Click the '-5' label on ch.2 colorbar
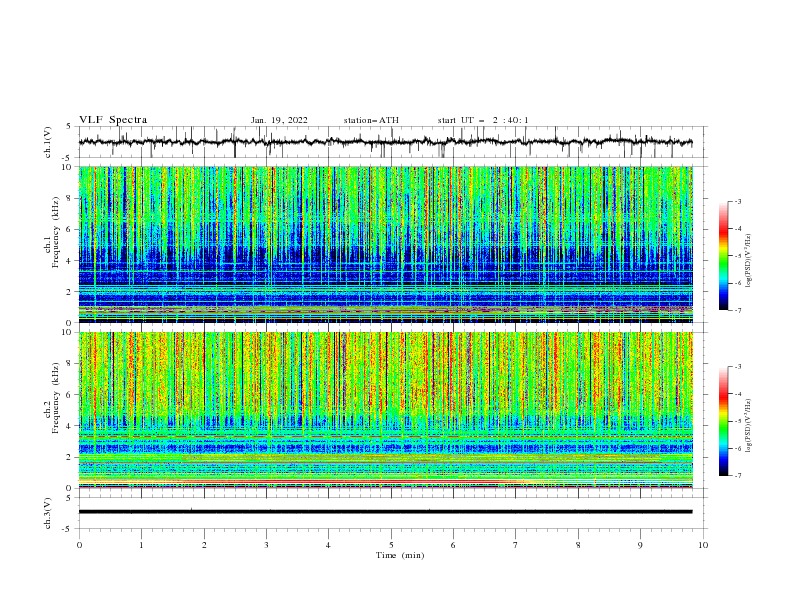The height and width of the screenshot is (612, 792). tap(738, 421)
